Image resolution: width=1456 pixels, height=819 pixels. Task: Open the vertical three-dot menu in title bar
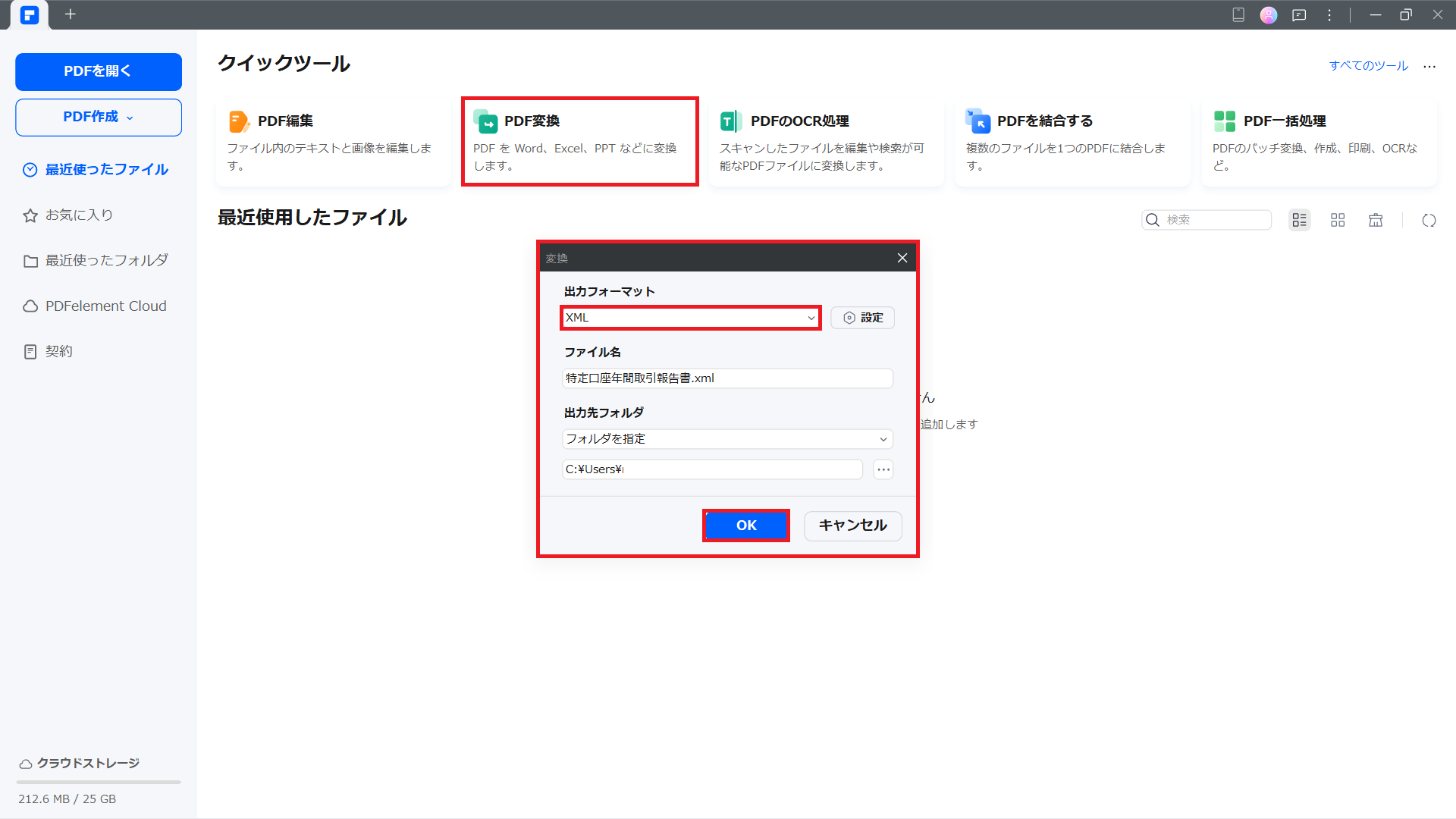[1329, 15]
